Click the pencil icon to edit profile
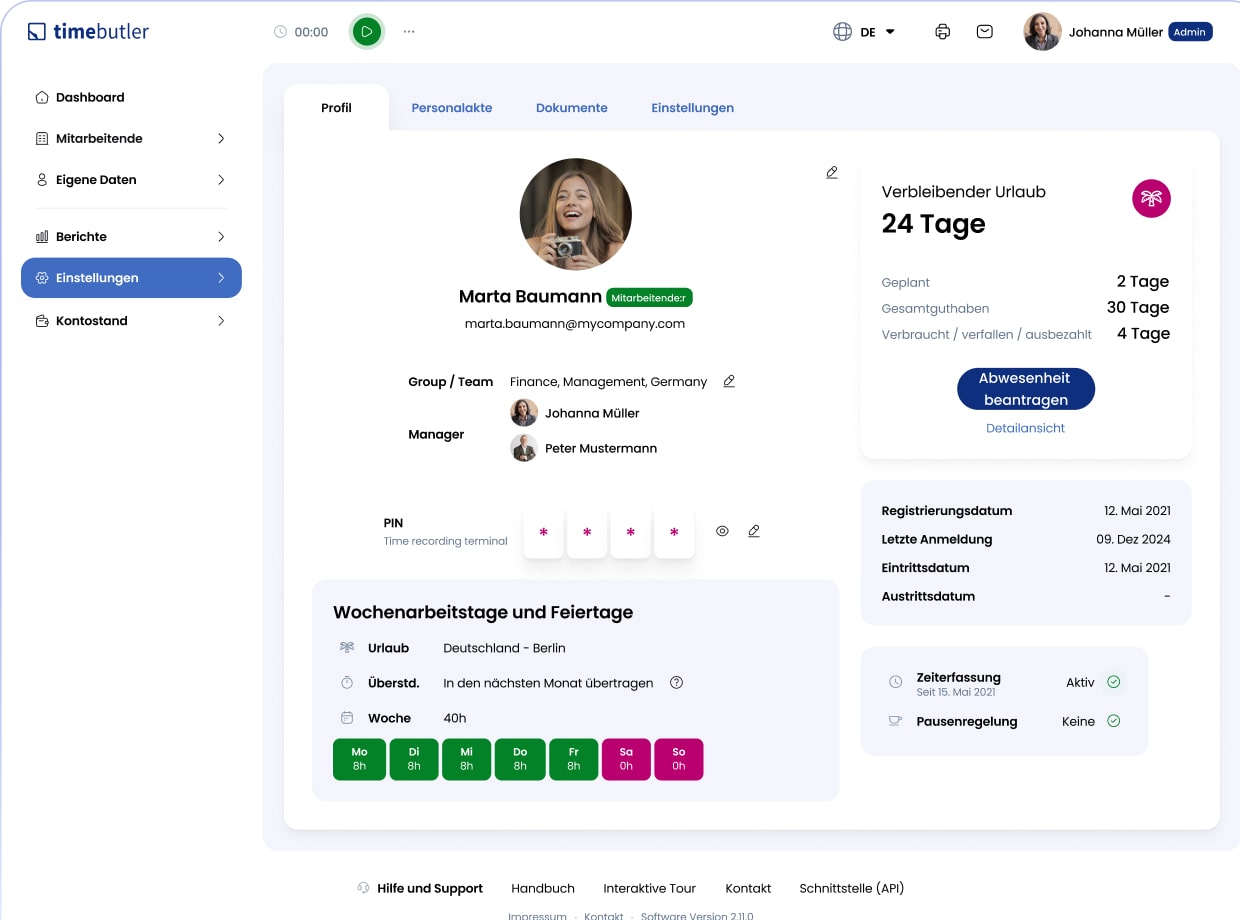This screenshot has height=920, width=1240. click(832, 173)
